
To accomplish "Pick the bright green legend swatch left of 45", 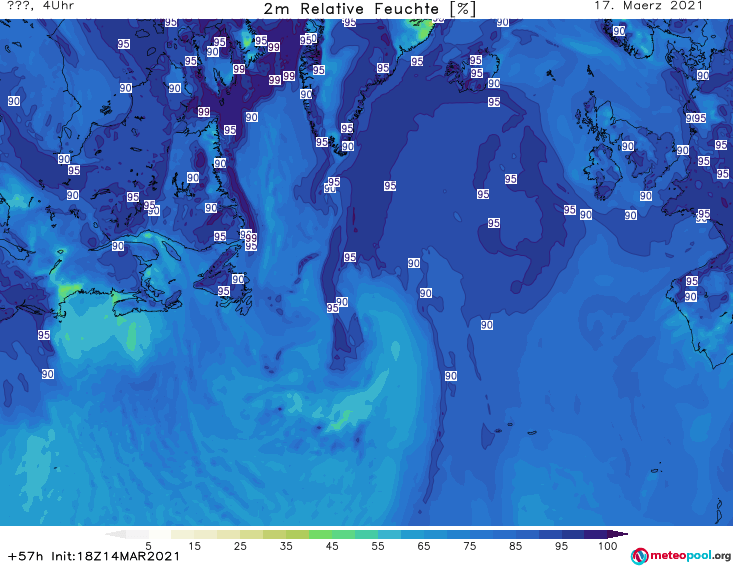I will 320,534.
